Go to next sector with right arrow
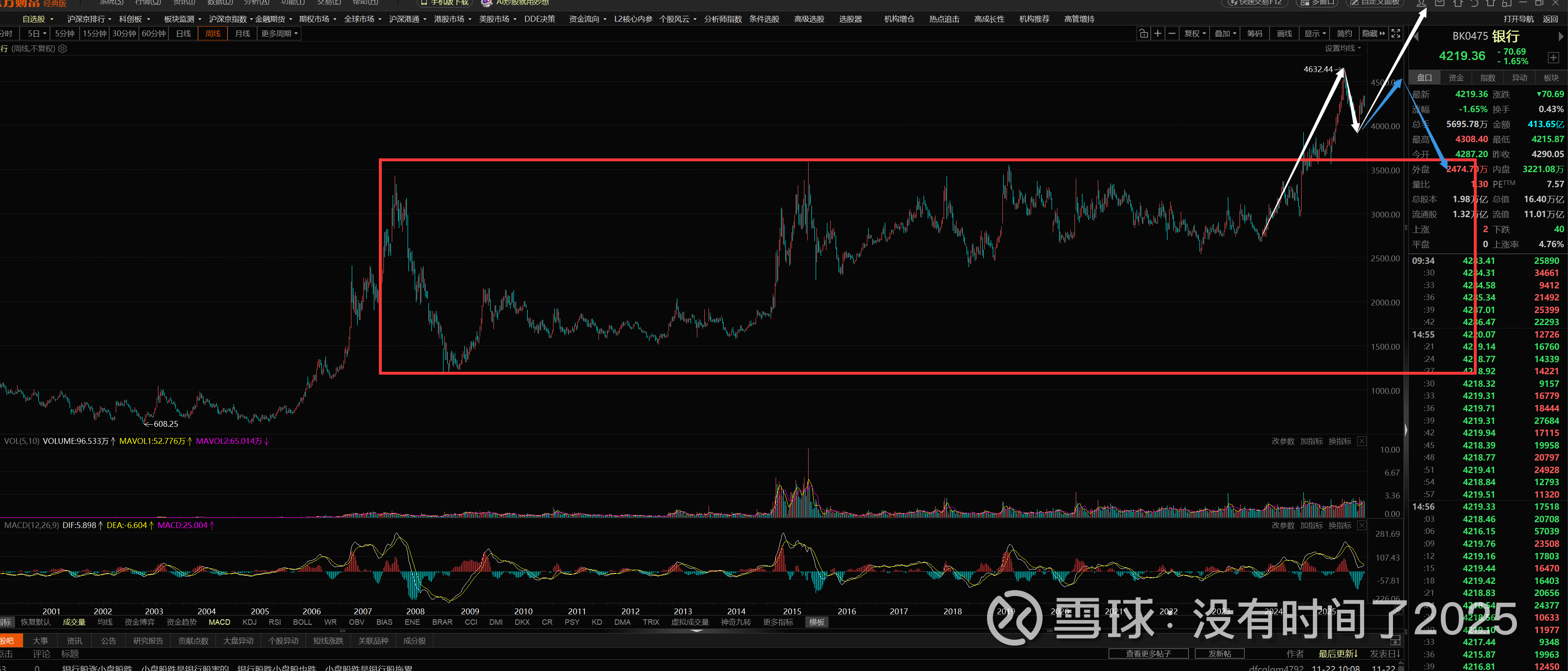Viewport: 1568px width, 671px height. [1560, 37]
